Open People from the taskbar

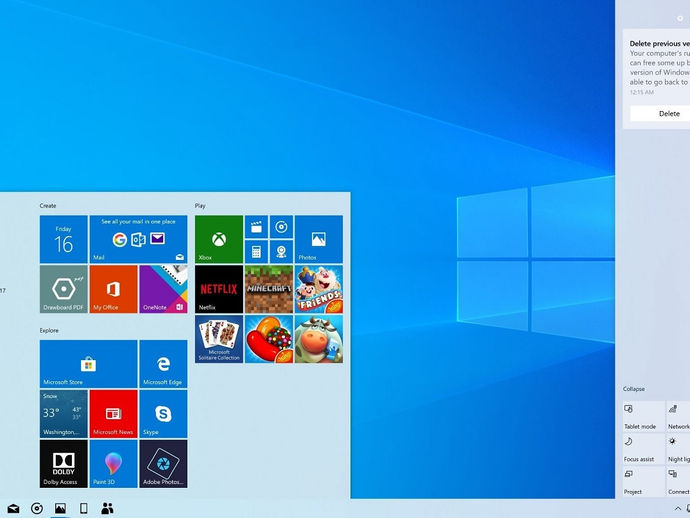coord(107,509)
